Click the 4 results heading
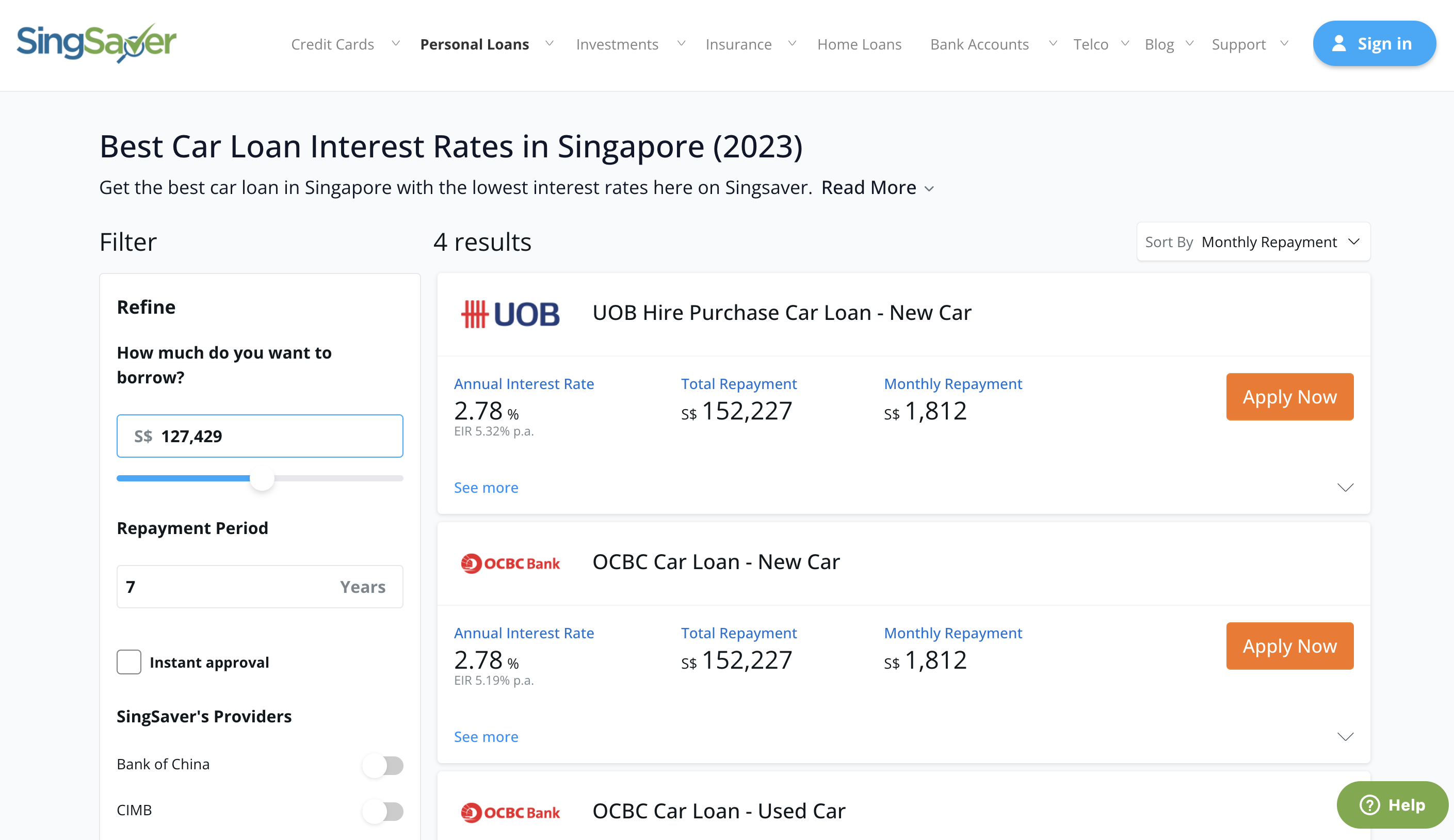 tap(482, 241)
